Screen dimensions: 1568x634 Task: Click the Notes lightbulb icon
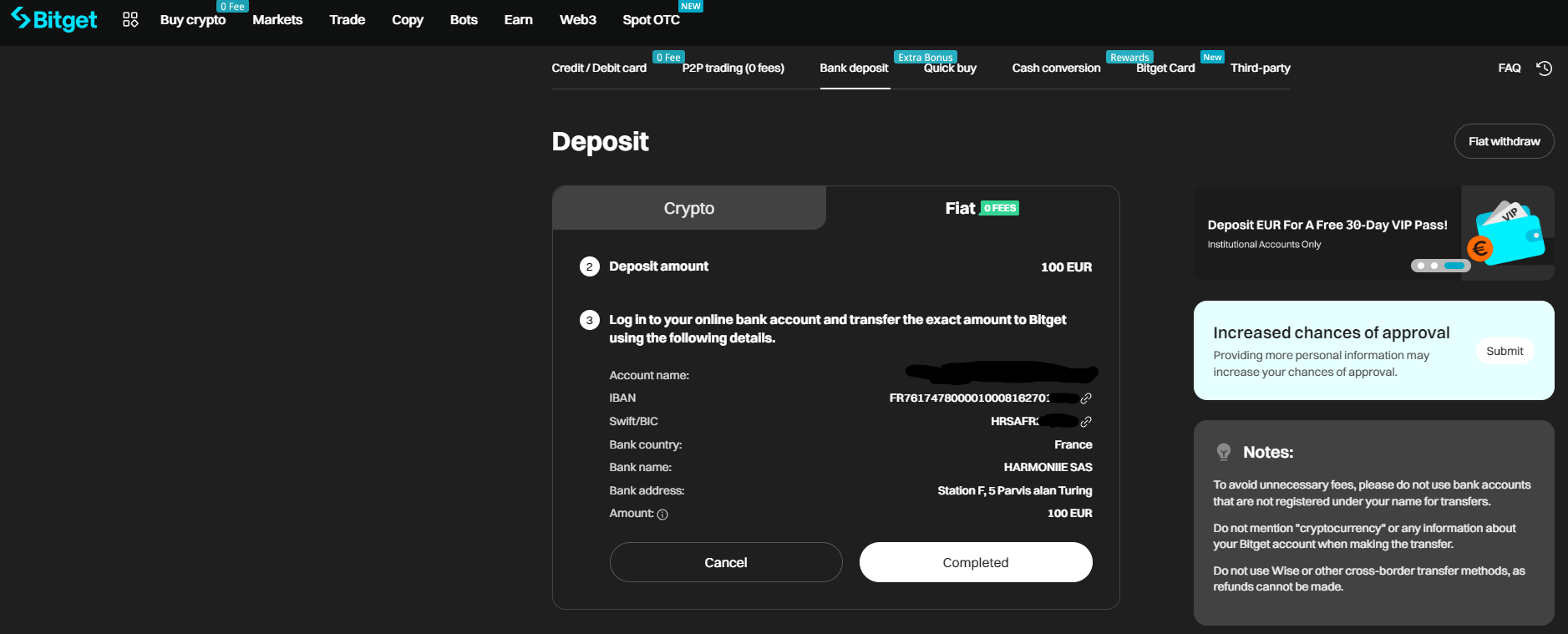pos(1224,452)
